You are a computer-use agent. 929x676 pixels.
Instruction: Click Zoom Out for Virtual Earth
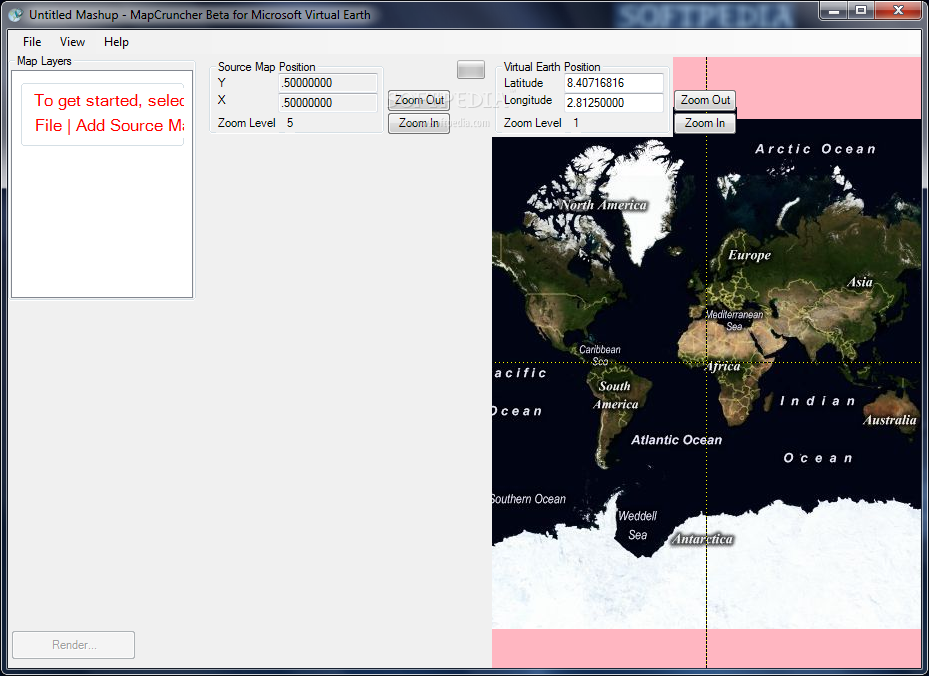[x=705, y=100]
